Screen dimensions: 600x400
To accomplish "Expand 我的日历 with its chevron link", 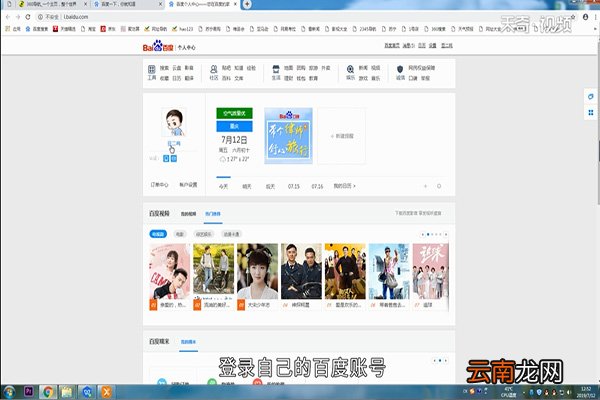I will [x=344, y=186].
